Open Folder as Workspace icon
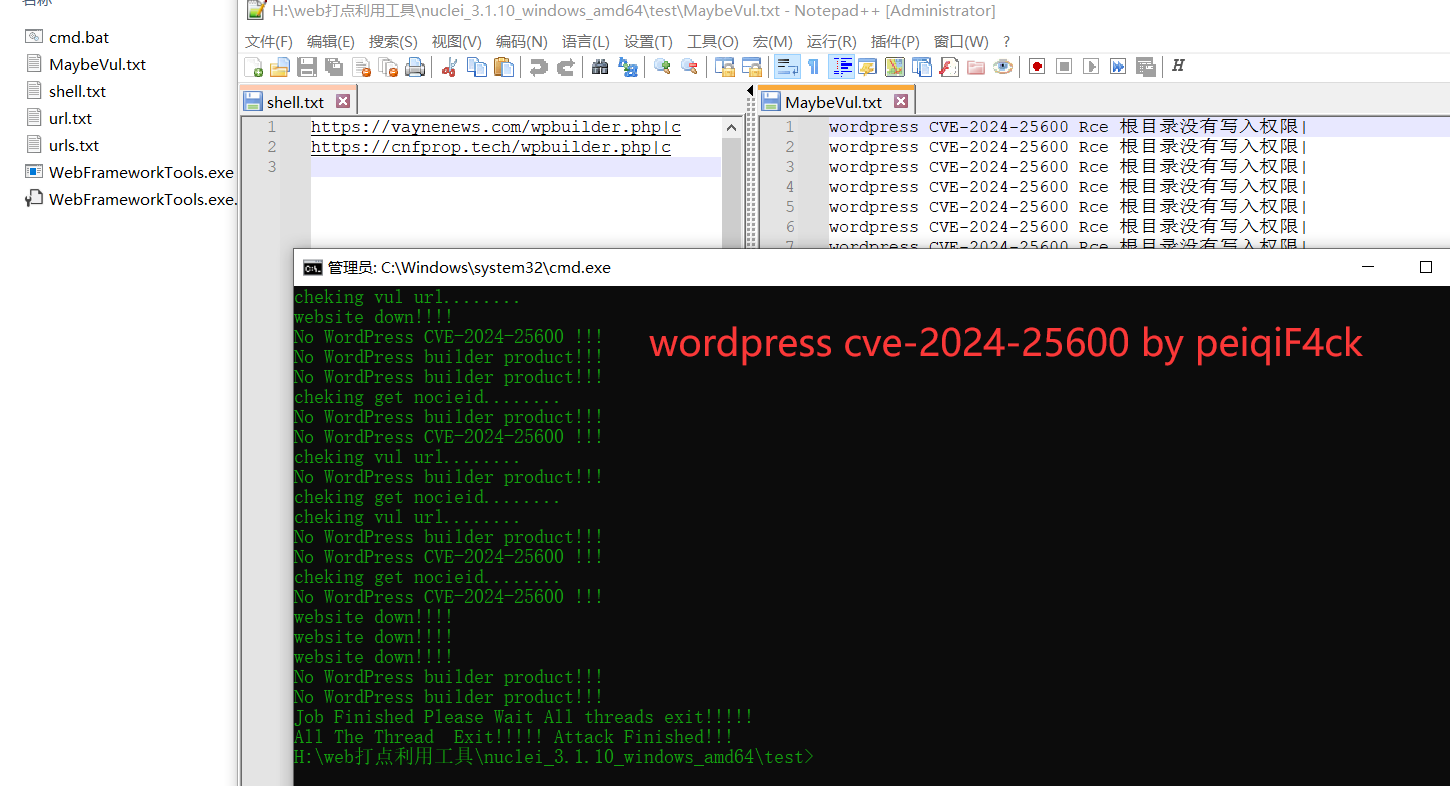1450x786 pixels. point(976,67)
